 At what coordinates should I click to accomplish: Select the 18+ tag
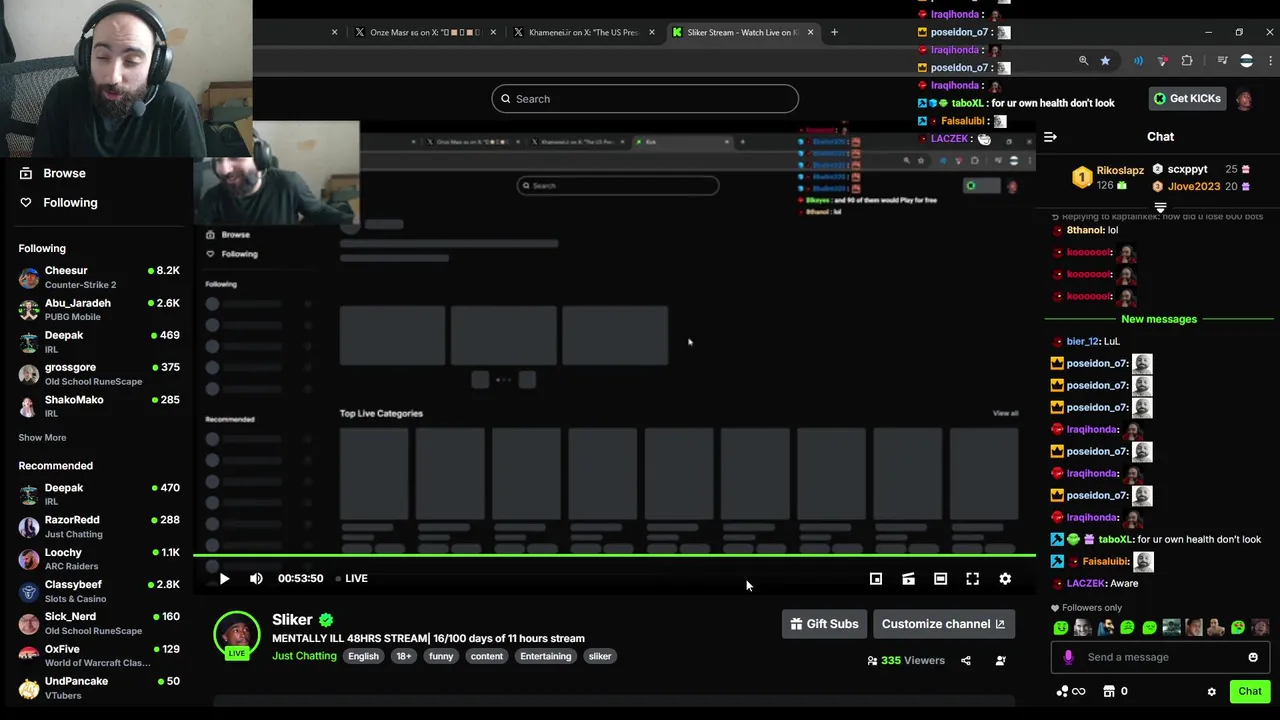point(404,656)
